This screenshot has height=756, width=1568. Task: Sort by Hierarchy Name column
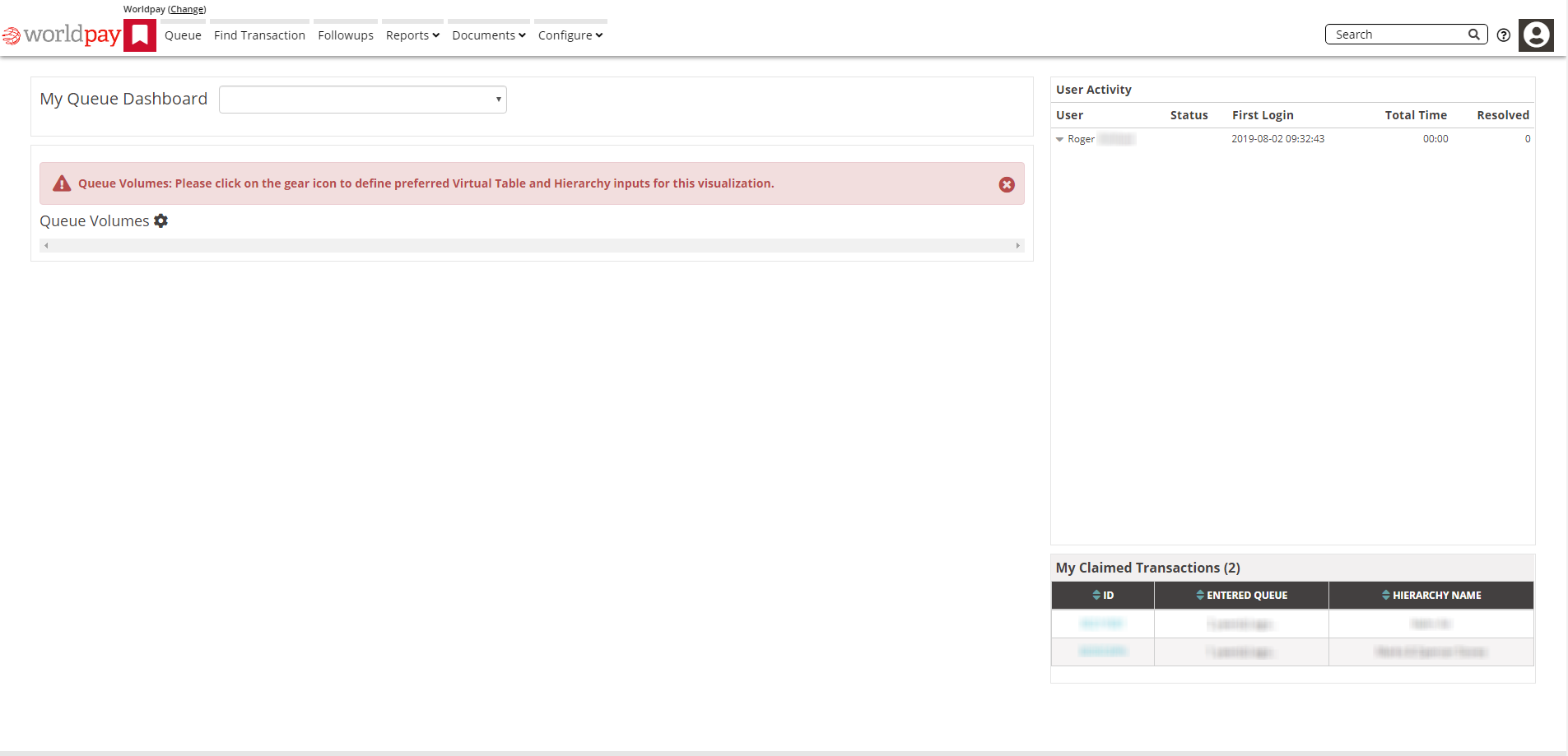[x=1431, y=595]
